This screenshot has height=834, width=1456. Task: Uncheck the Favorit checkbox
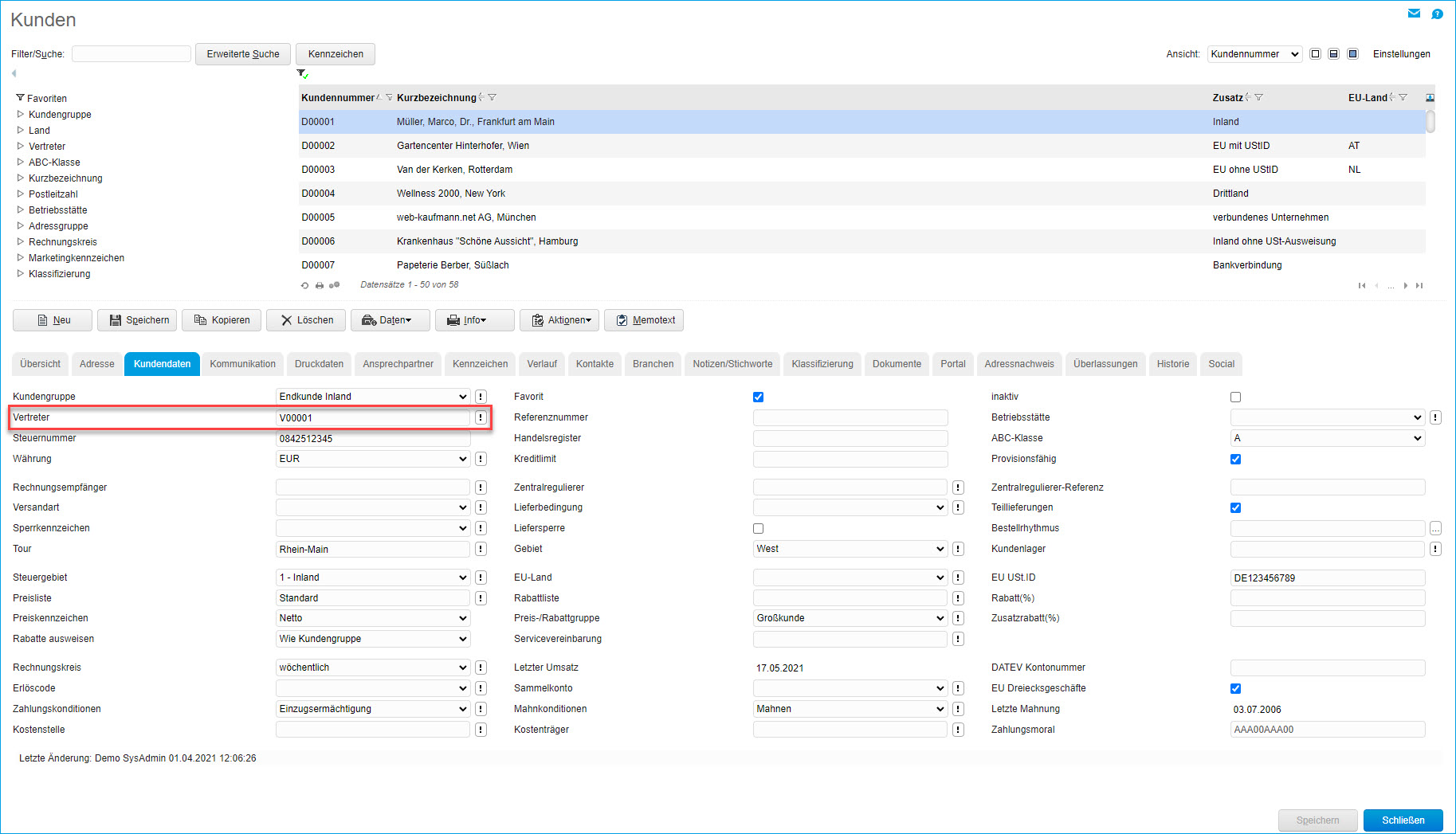758,397
